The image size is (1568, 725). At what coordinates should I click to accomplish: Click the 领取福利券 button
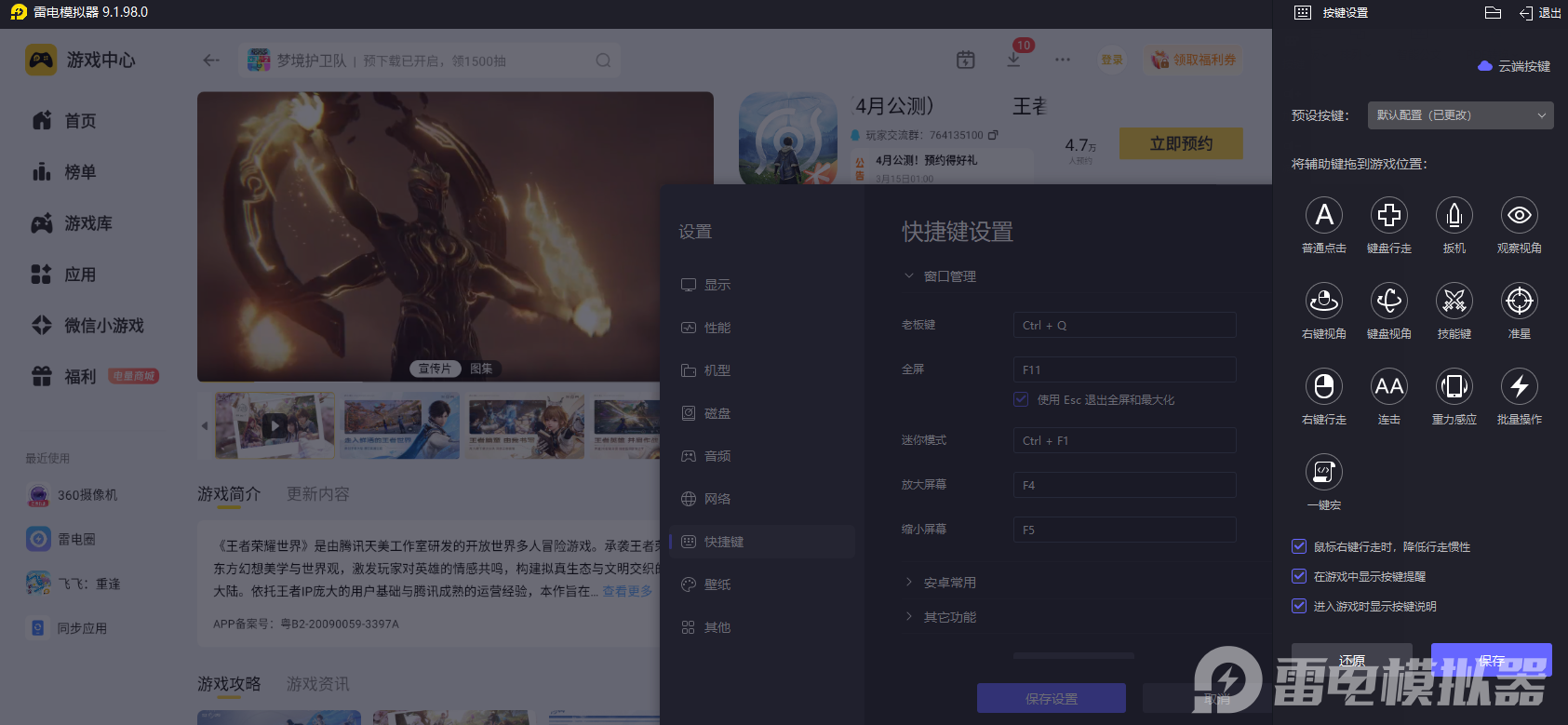click(1194, 60)
